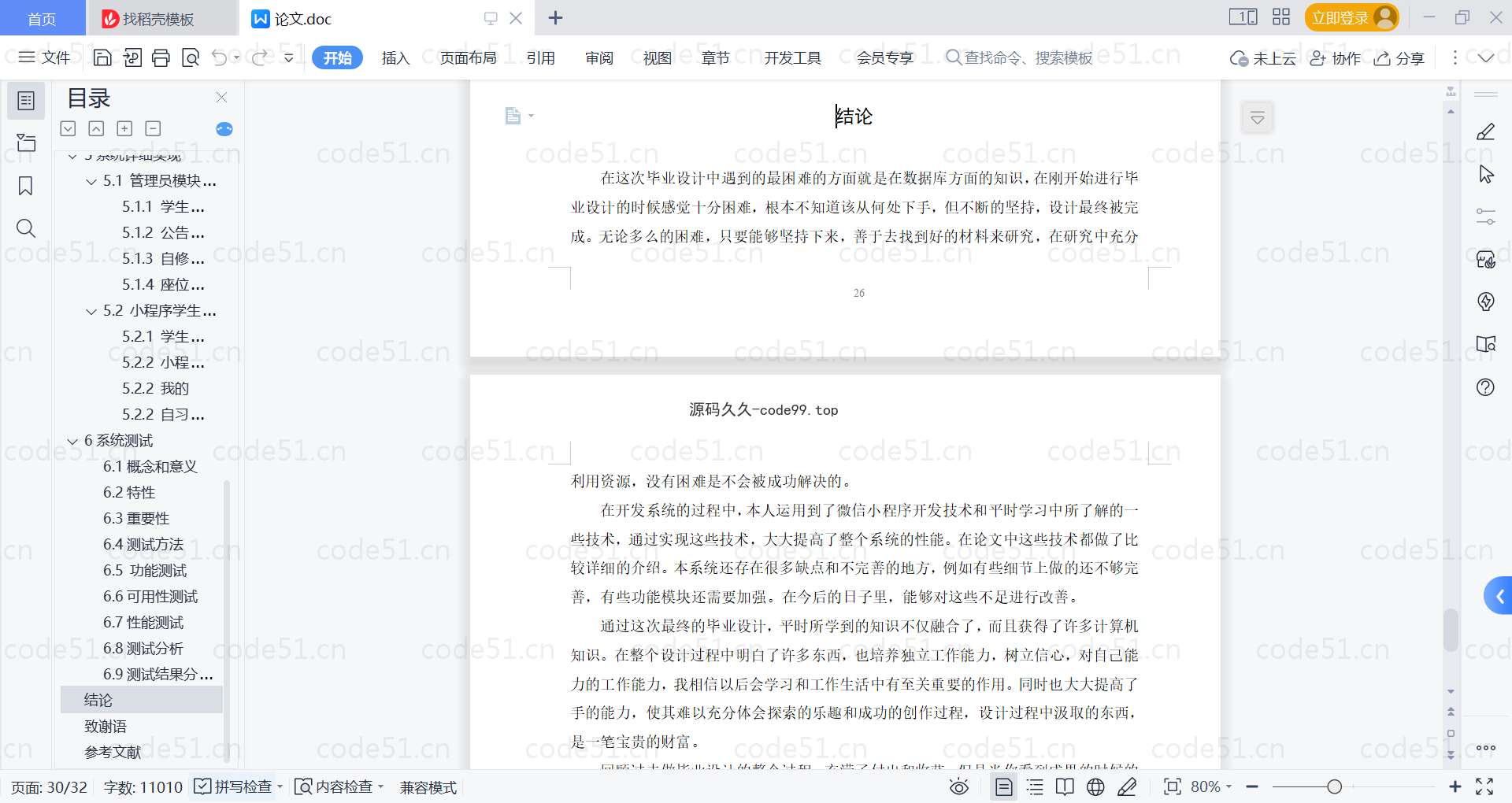The image size is (1512, 803).
Task: Open a new tab with the plus button
Action: tap(556, 17)
